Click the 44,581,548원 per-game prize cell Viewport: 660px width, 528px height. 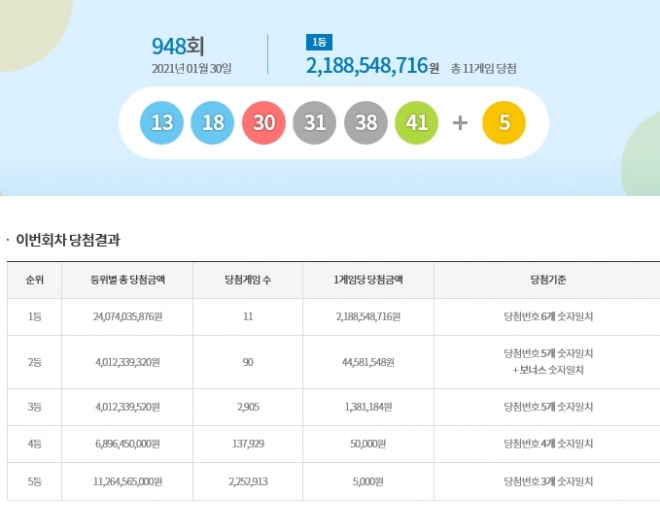(x=368, y=361)
